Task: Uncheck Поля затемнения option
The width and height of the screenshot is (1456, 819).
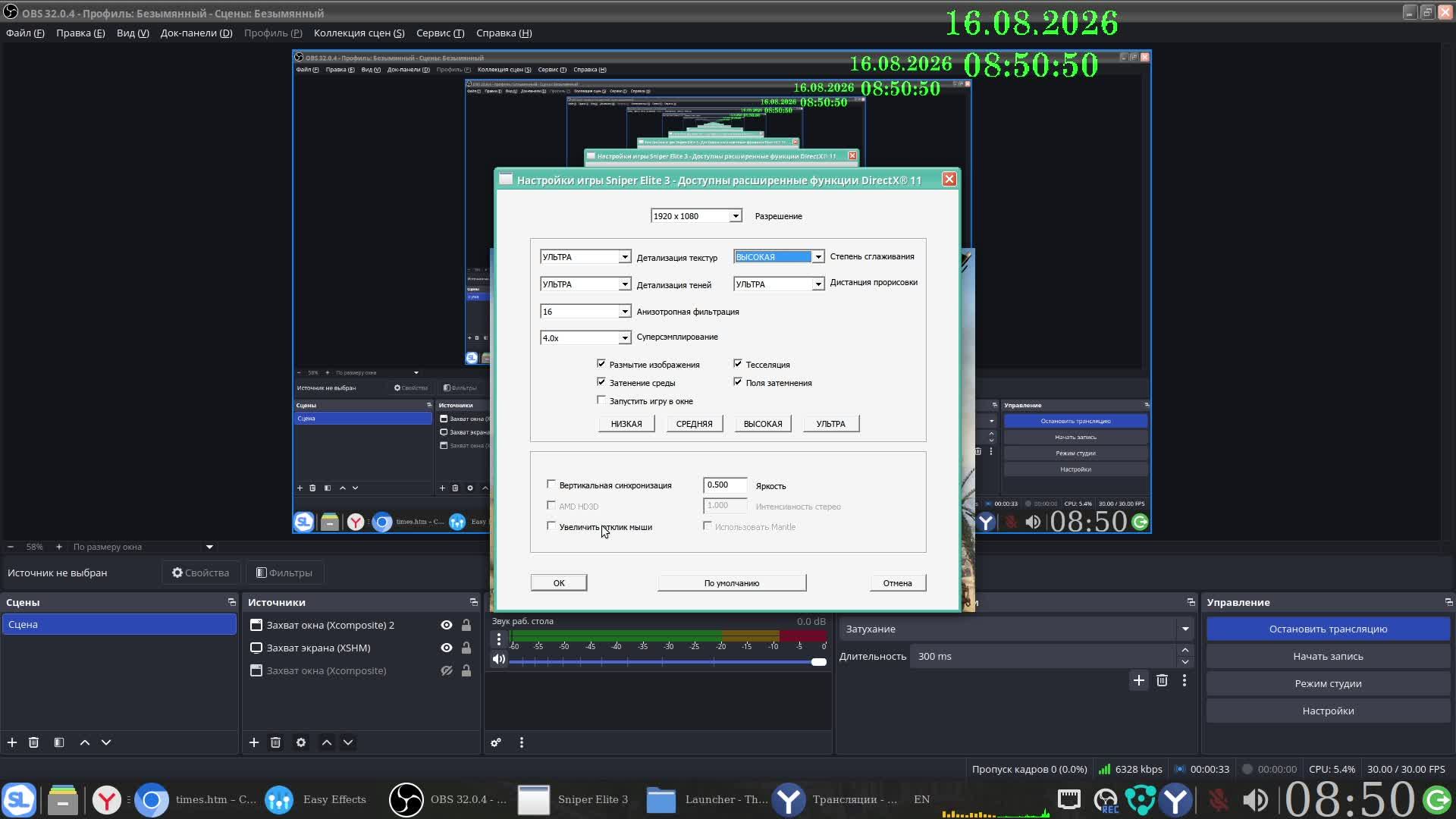Action: coord(738,382)
